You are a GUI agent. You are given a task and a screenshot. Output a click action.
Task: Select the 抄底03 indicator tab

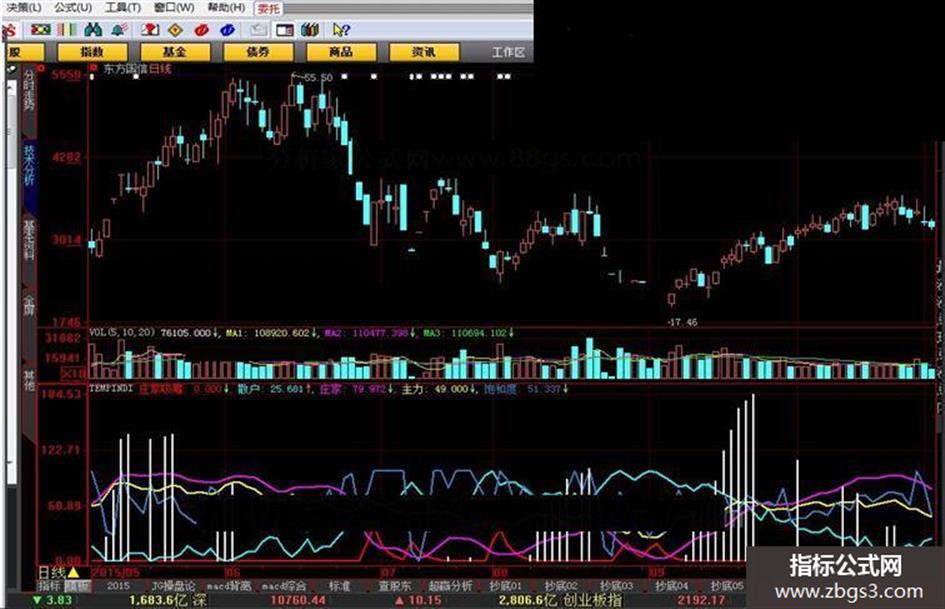click(617, 585)
